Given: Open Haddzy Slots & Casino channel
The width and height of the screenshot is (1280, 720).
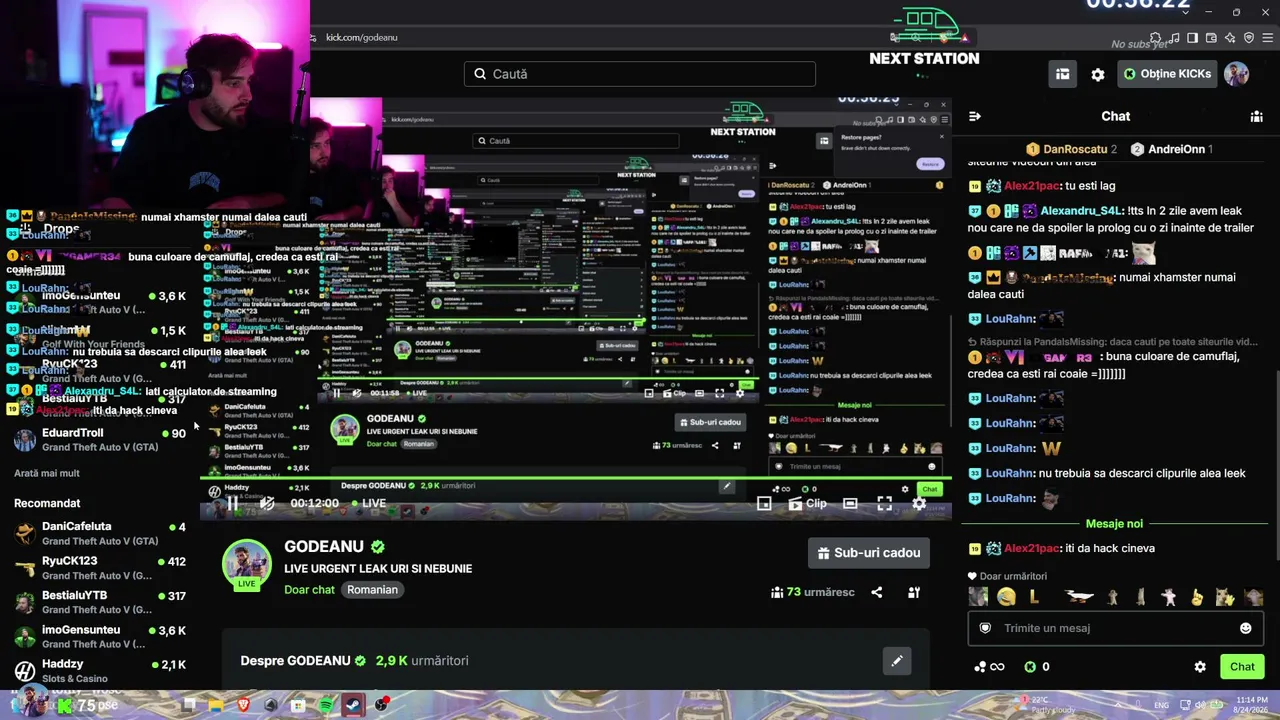Looking at the screenshot, I should coord(100,671).
